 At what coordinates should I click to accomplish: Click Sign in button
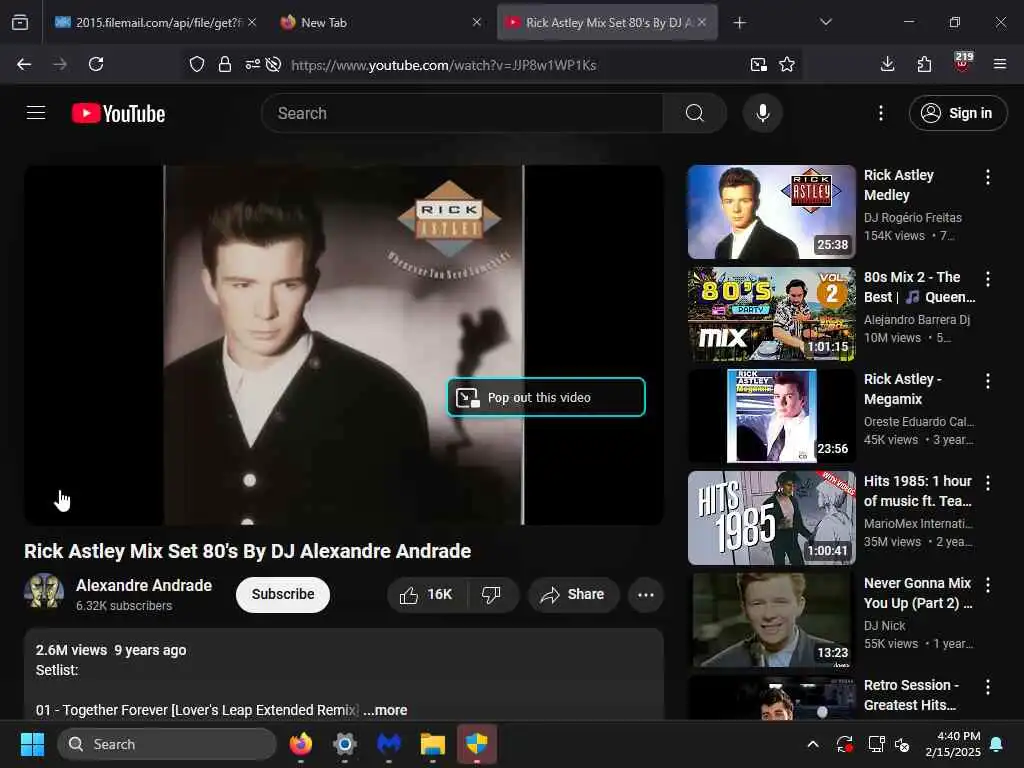click(x=957, y=113)
